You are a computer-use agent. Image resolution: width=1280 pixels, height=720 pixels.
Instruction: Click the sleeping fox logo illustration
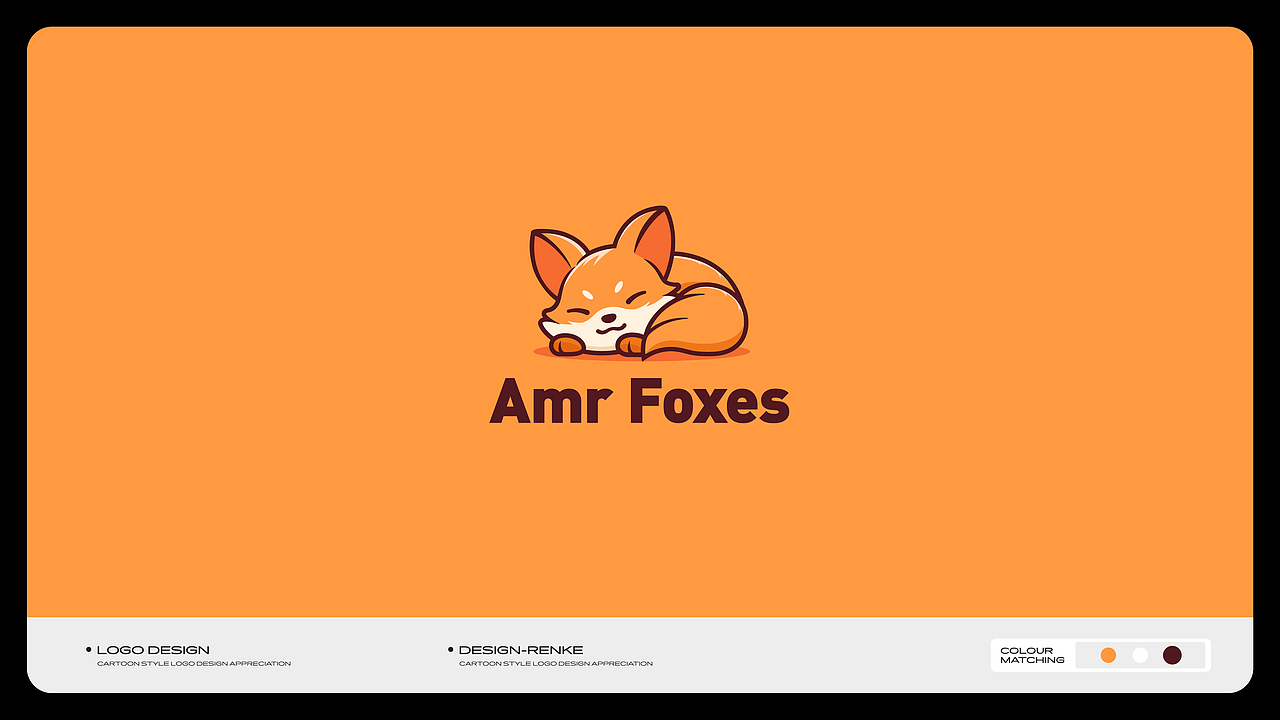tap(640, 284)
